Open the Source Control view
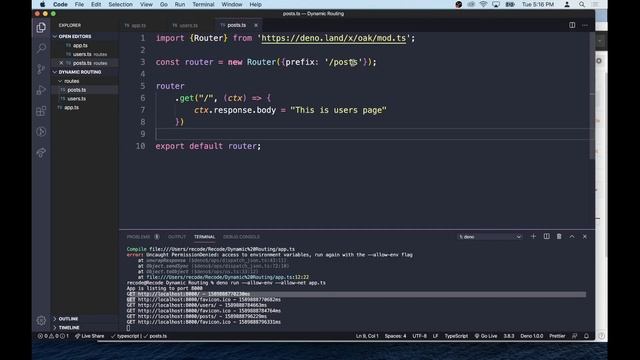The image size is (640, 360). point(41,69)
